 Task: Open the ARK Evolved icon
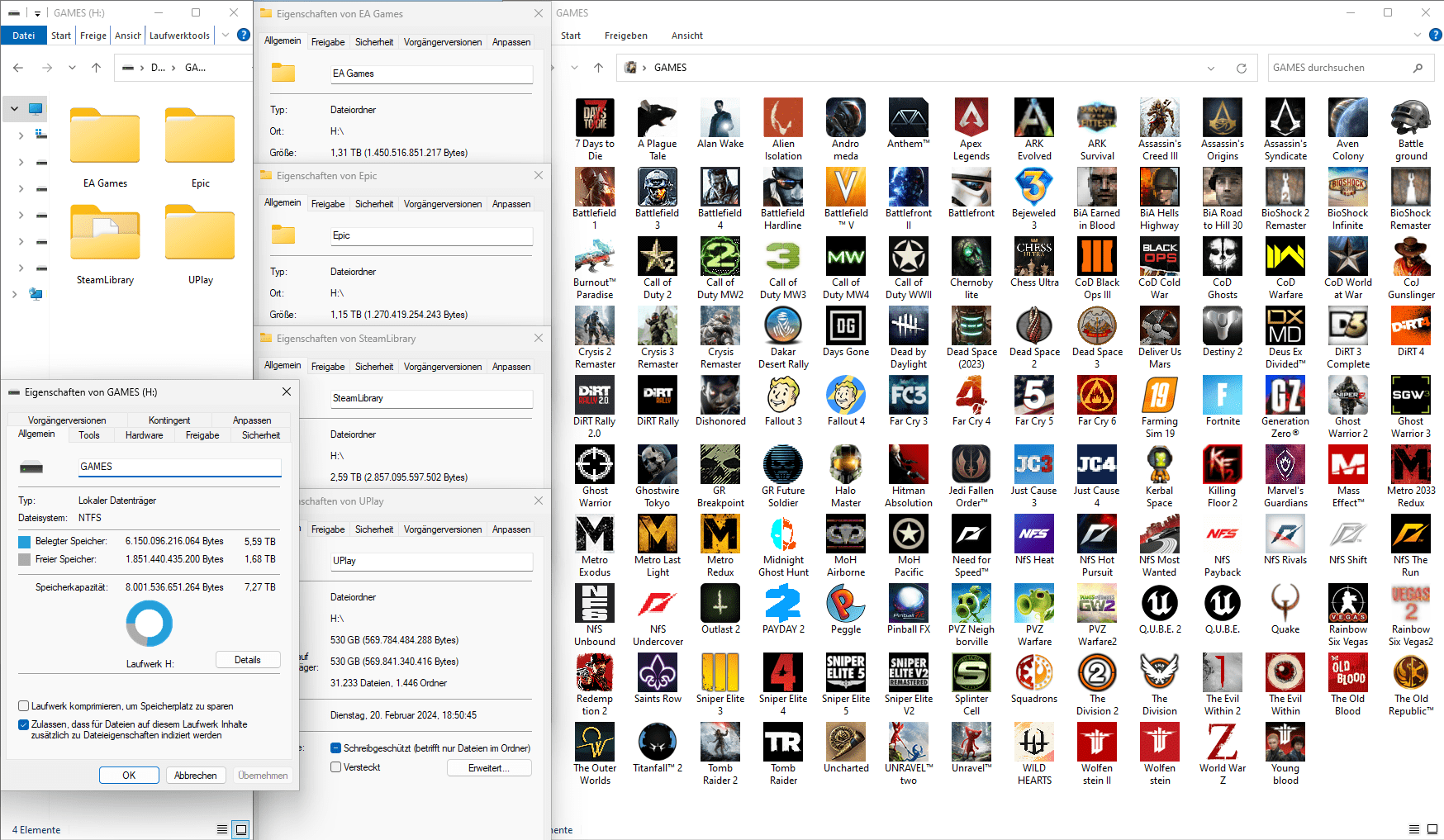[x=1034, y=130]
